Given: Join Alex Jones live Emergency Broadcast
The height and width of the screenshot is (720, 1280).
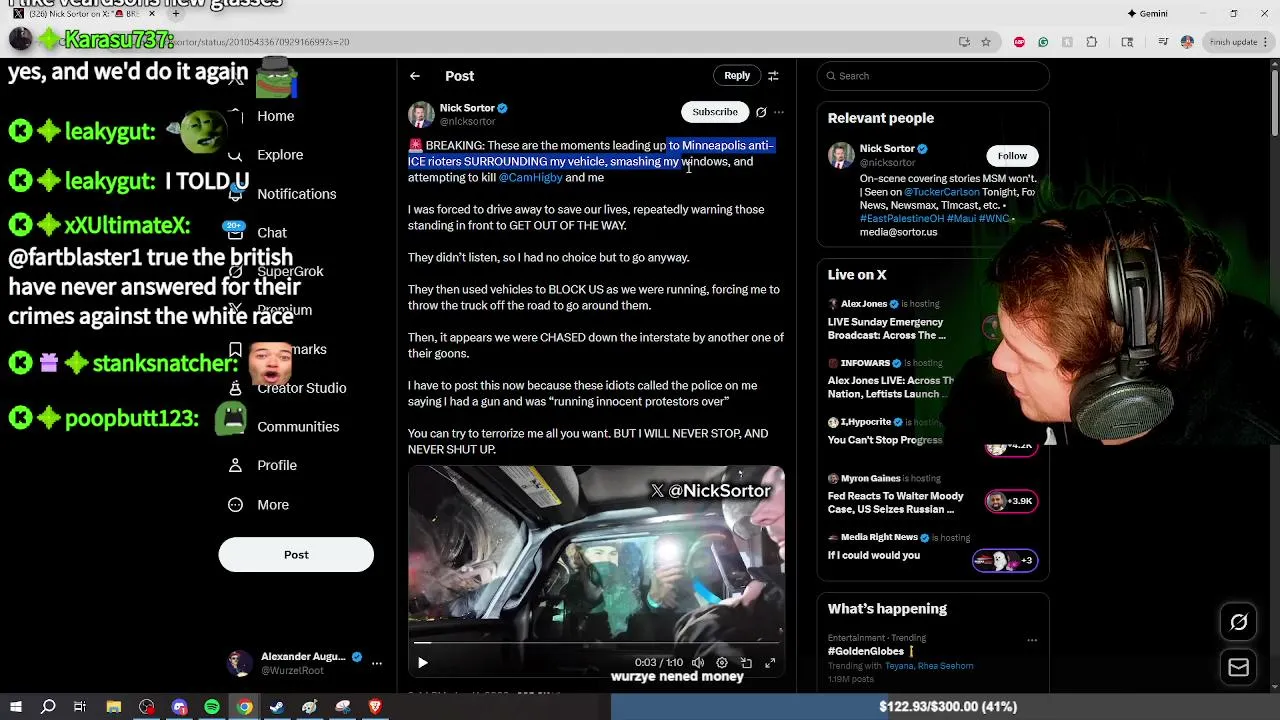Looking at the screenshot, I should pos(885,328).
